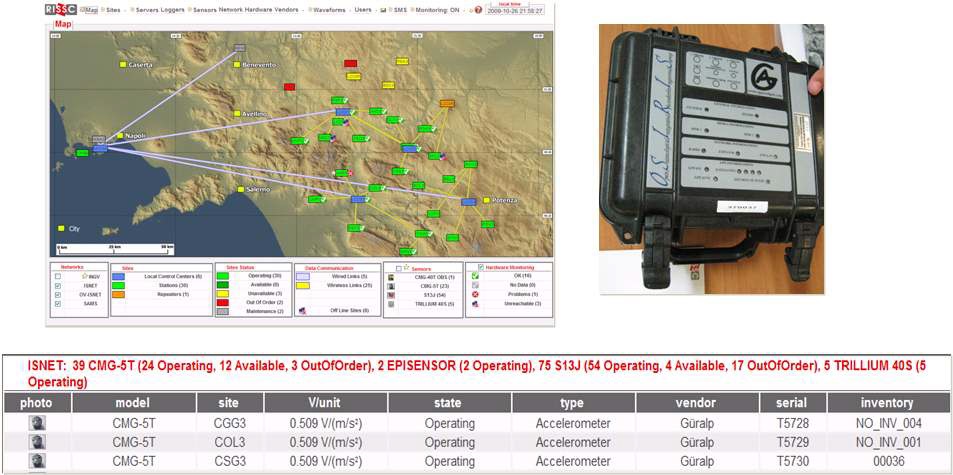Viewport: 953px width, 475px height.
Task: Open photo thumbnail for CGG3 row
Action: pos(35,423)
